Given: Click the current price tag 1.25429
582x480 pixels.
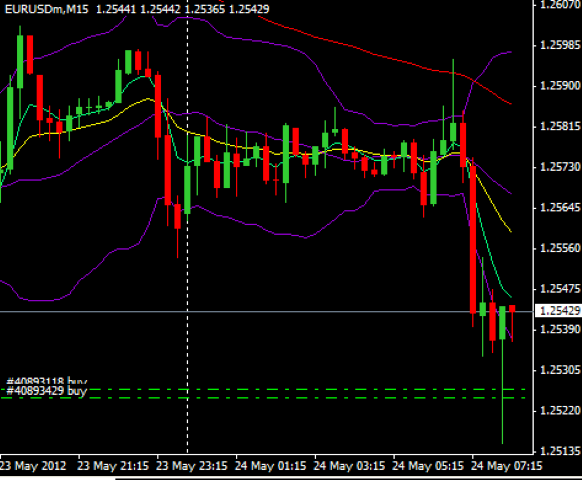Looking at the screenshot, I should 559,311.
